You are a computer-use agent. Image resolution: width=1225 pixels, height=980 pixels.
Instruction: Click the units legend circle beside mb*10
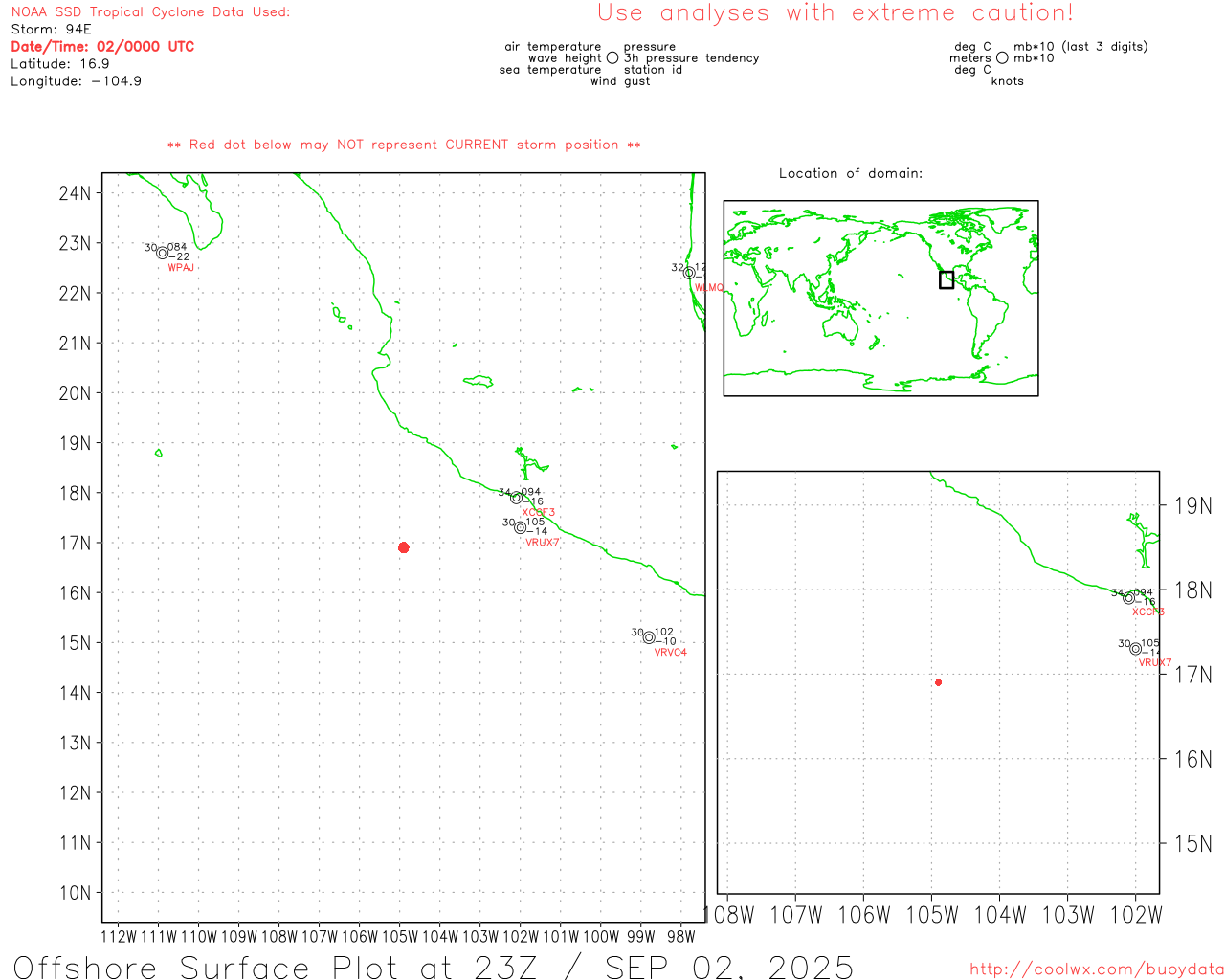click(1002, 57)
